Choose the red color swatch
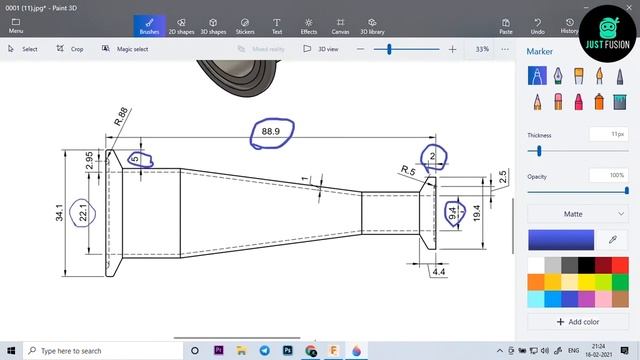The height and width of the screenshot is (360, 640). coord(620,265)
